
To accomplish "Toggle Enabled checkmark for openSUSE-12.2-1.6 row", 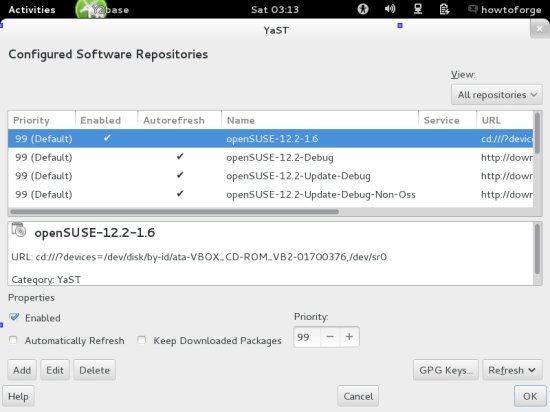I will [x=107, y=138].
